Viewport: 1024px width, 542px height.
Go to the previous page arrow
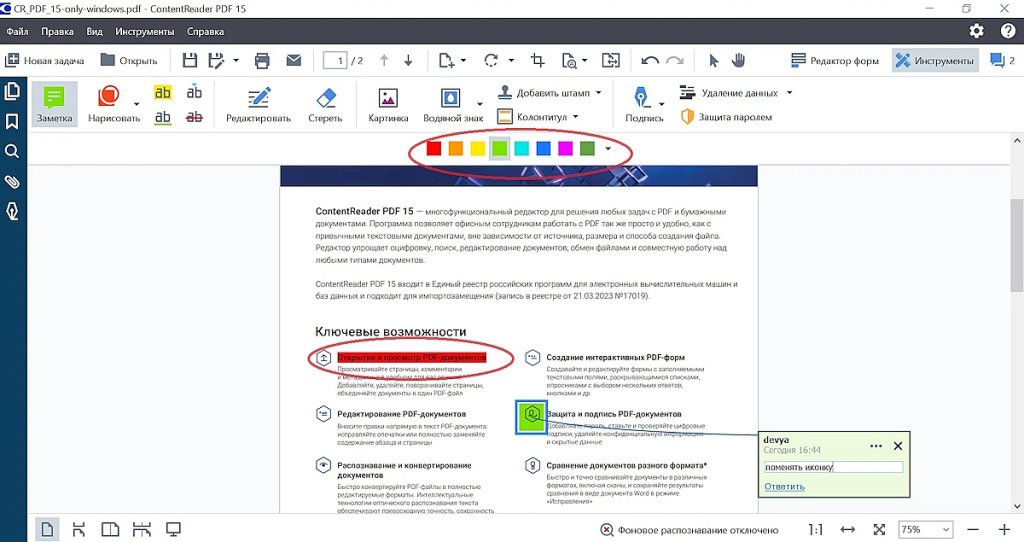coord(384,61)
